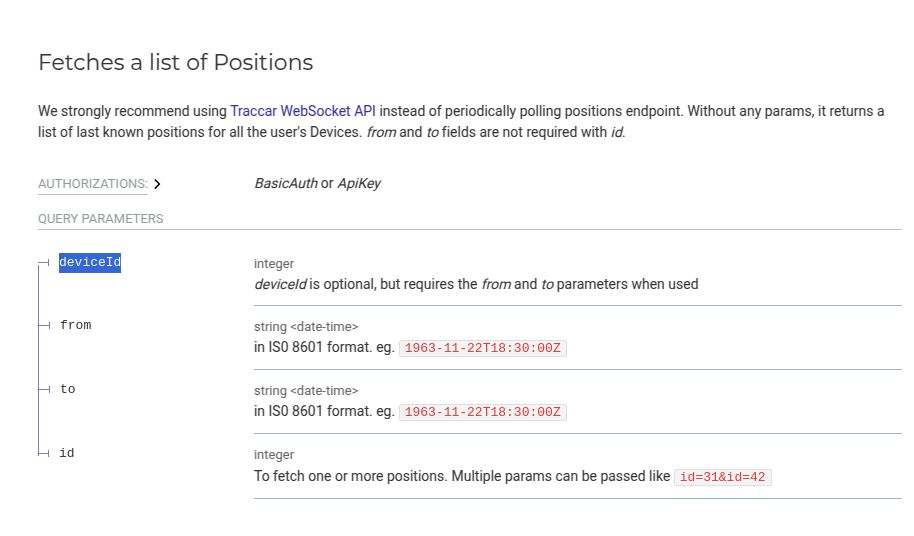Click 'string <date-time>' type in the 'to' row
Viewport: 914px width, 536px height.
(306, 390)
